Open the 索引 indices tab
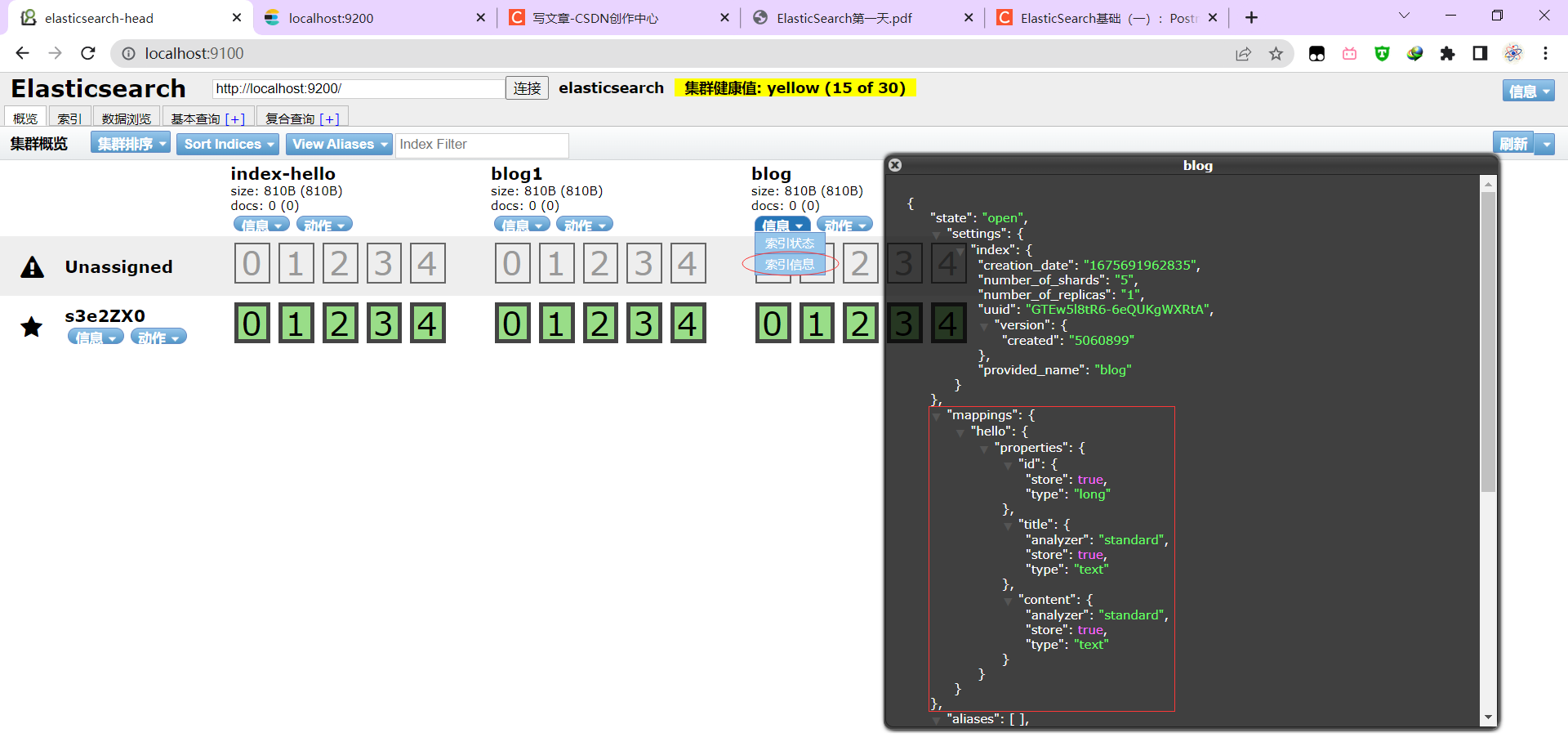Viewport: 1568px width, 742px height. pyautogui.click(x=69, y=118)
